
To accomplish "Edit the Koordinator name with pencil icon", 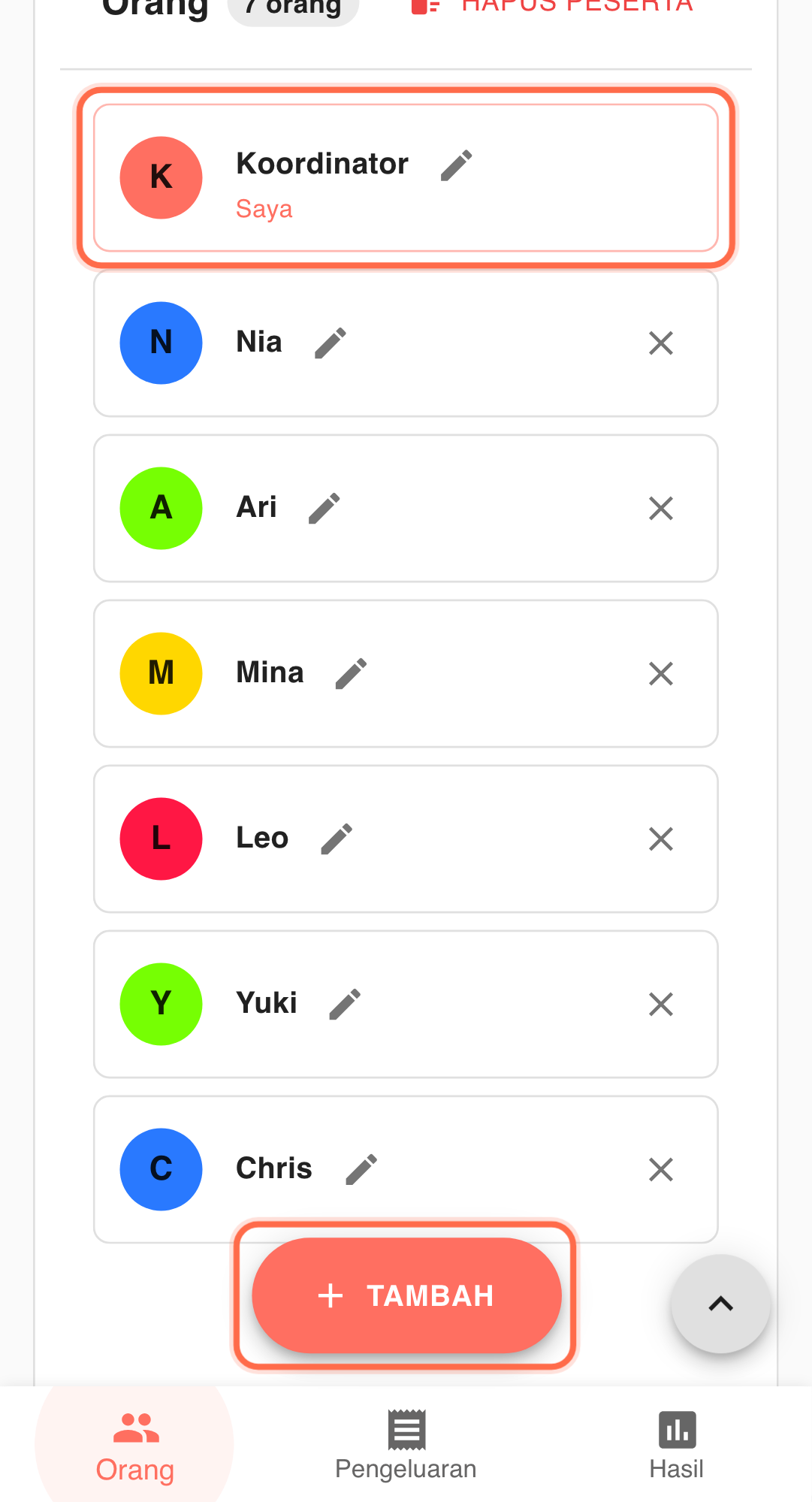I will tap(456, 165).
